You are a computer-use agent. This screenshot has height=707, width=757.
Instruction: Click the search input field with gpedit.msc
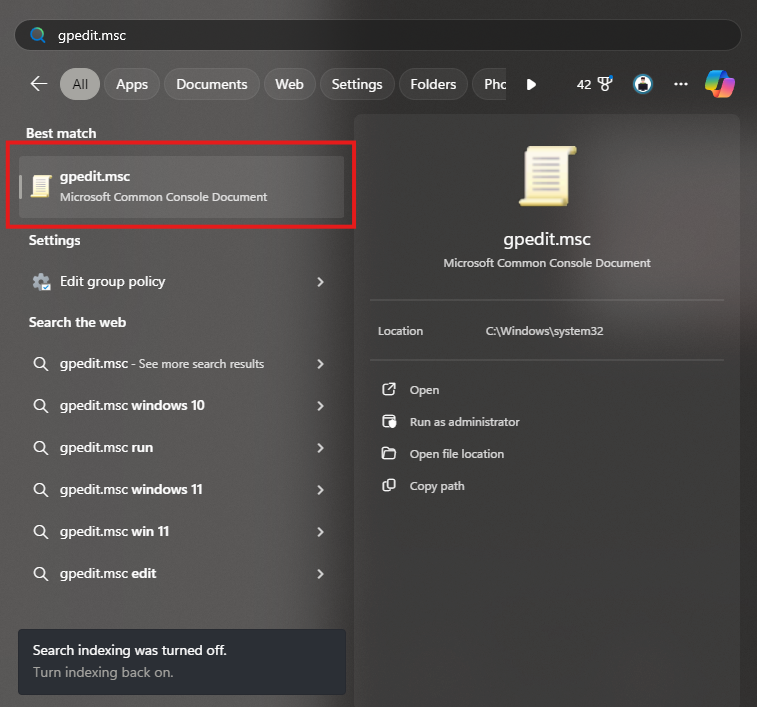[378, 35]
